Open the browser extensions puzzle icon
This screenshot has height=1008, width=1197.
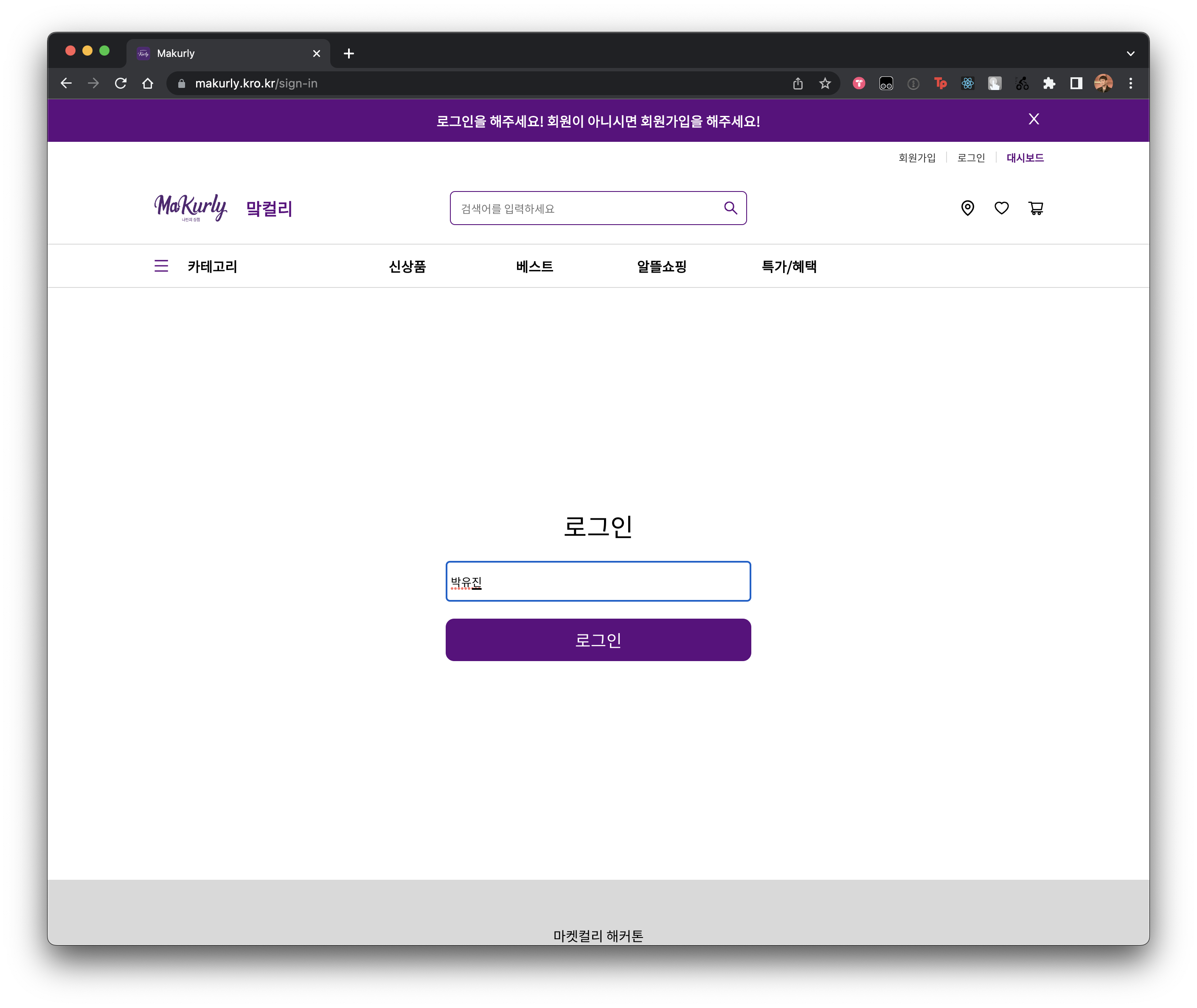pos(1048,83)
